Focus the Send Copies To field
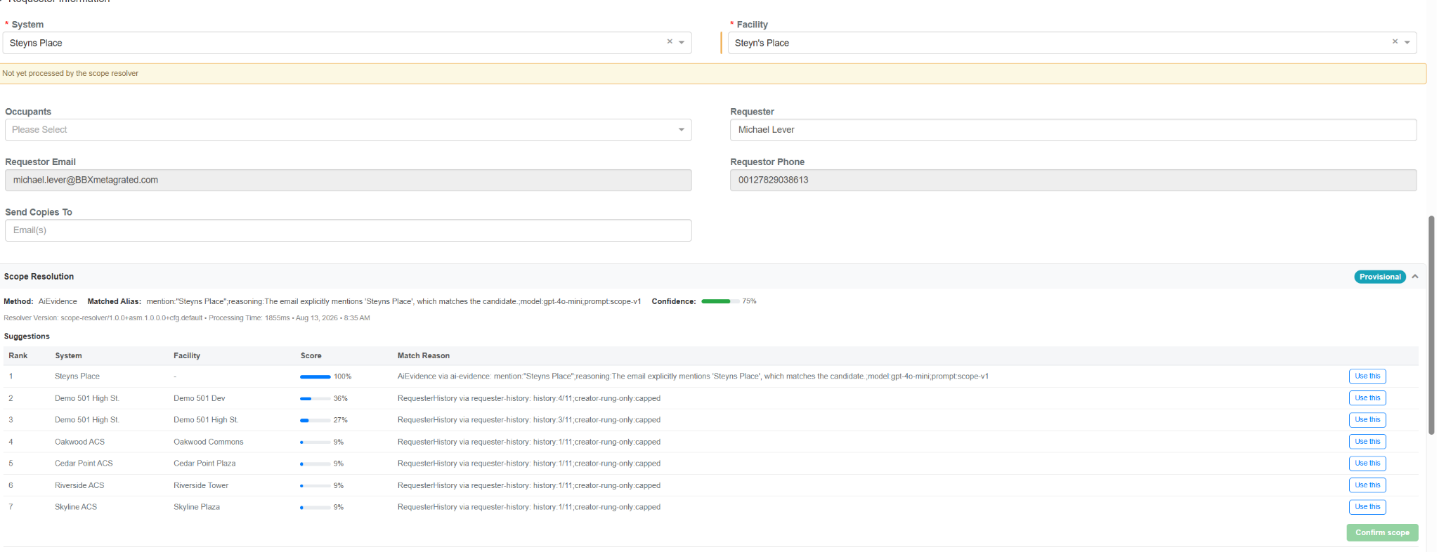Viewport: 1439px width, 552px height. (347, 230)
